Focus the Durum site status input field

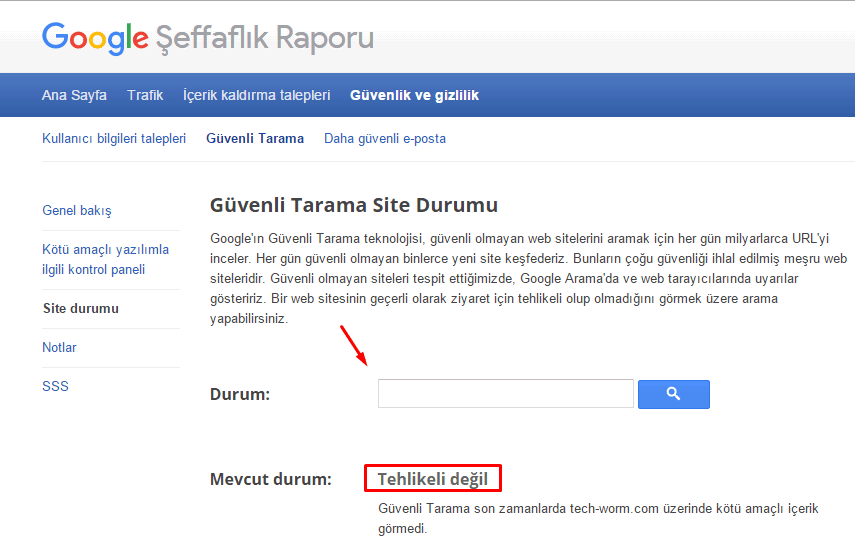click(505, 394)
